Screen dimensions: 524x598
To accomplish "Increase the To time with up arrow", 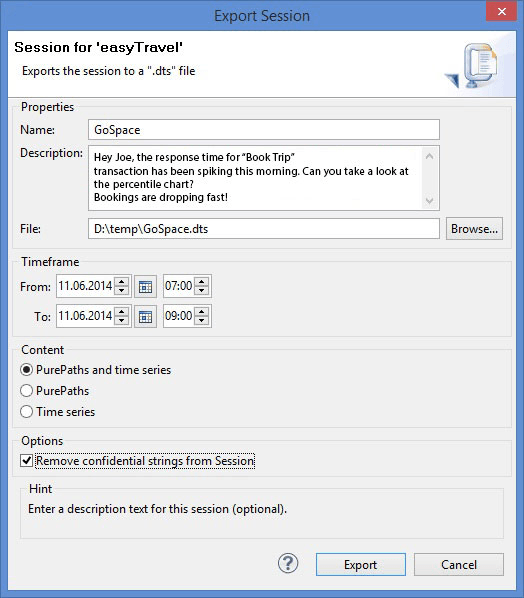I will tap(201, 312).
